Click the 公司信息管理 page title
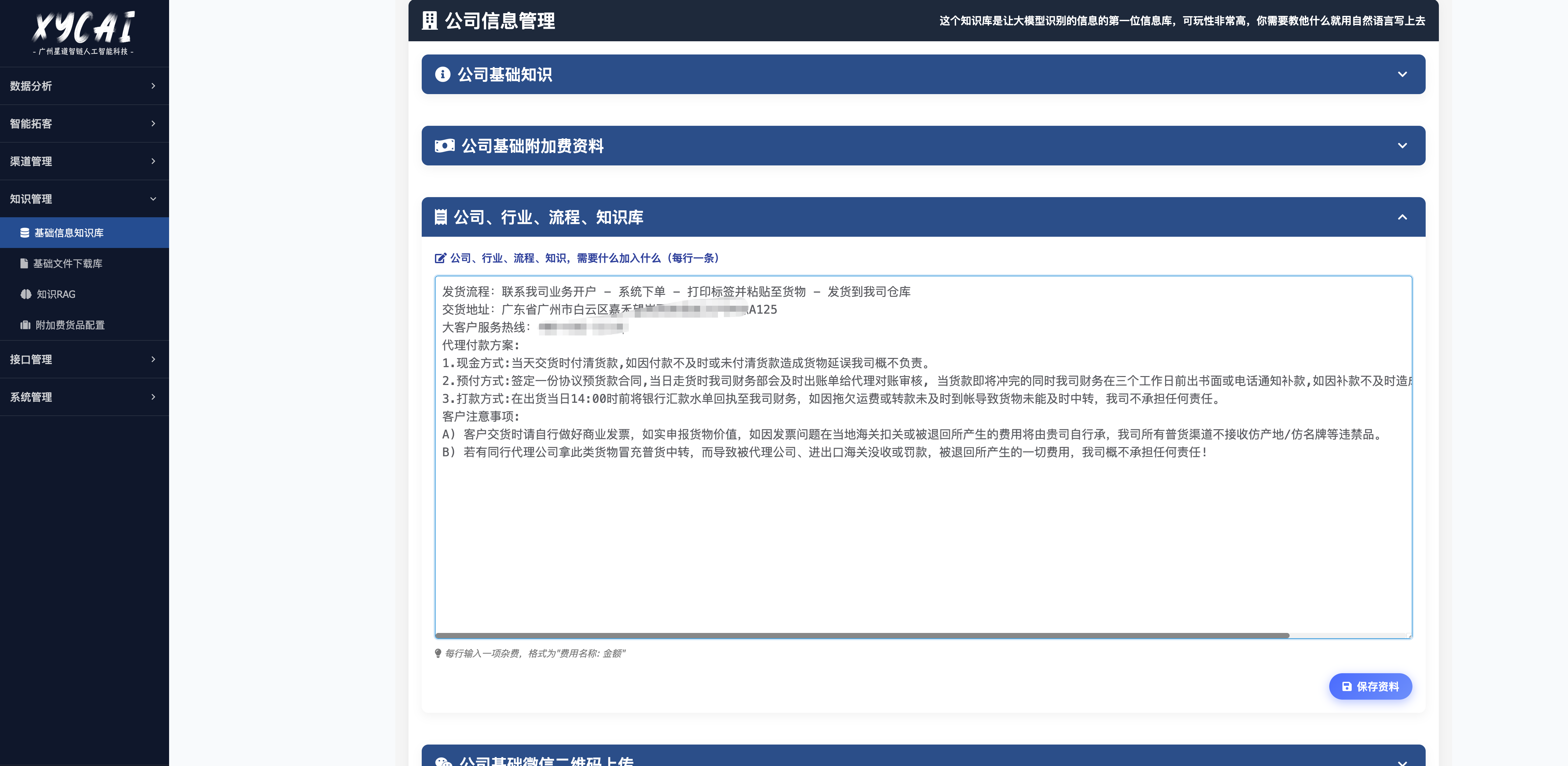This screenshot has height=766, width=1568. pyautogui.click(x=500, y=21)
